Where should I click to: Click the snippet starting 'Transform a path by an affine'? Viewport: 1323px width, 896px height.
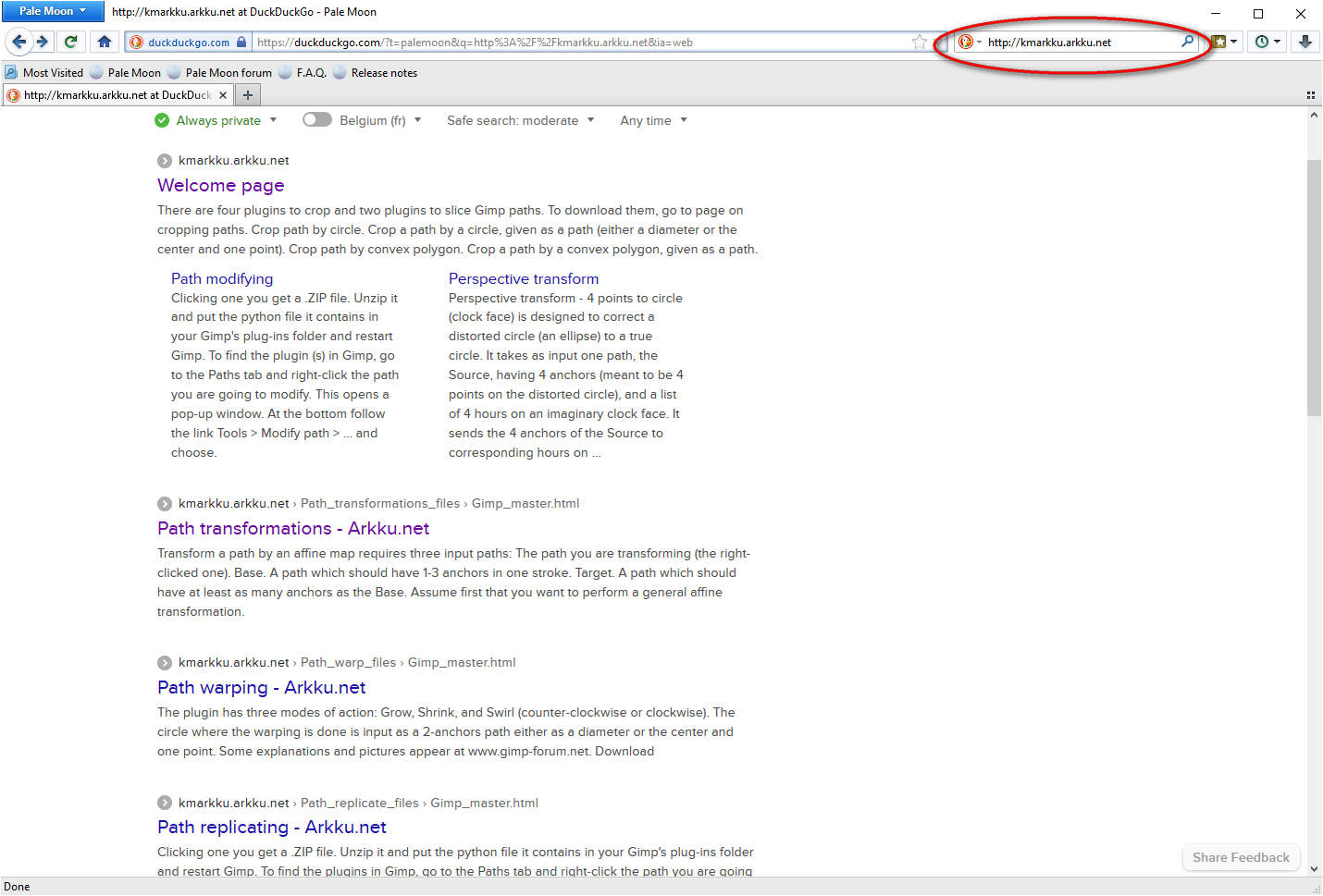(x=453, y=583)
